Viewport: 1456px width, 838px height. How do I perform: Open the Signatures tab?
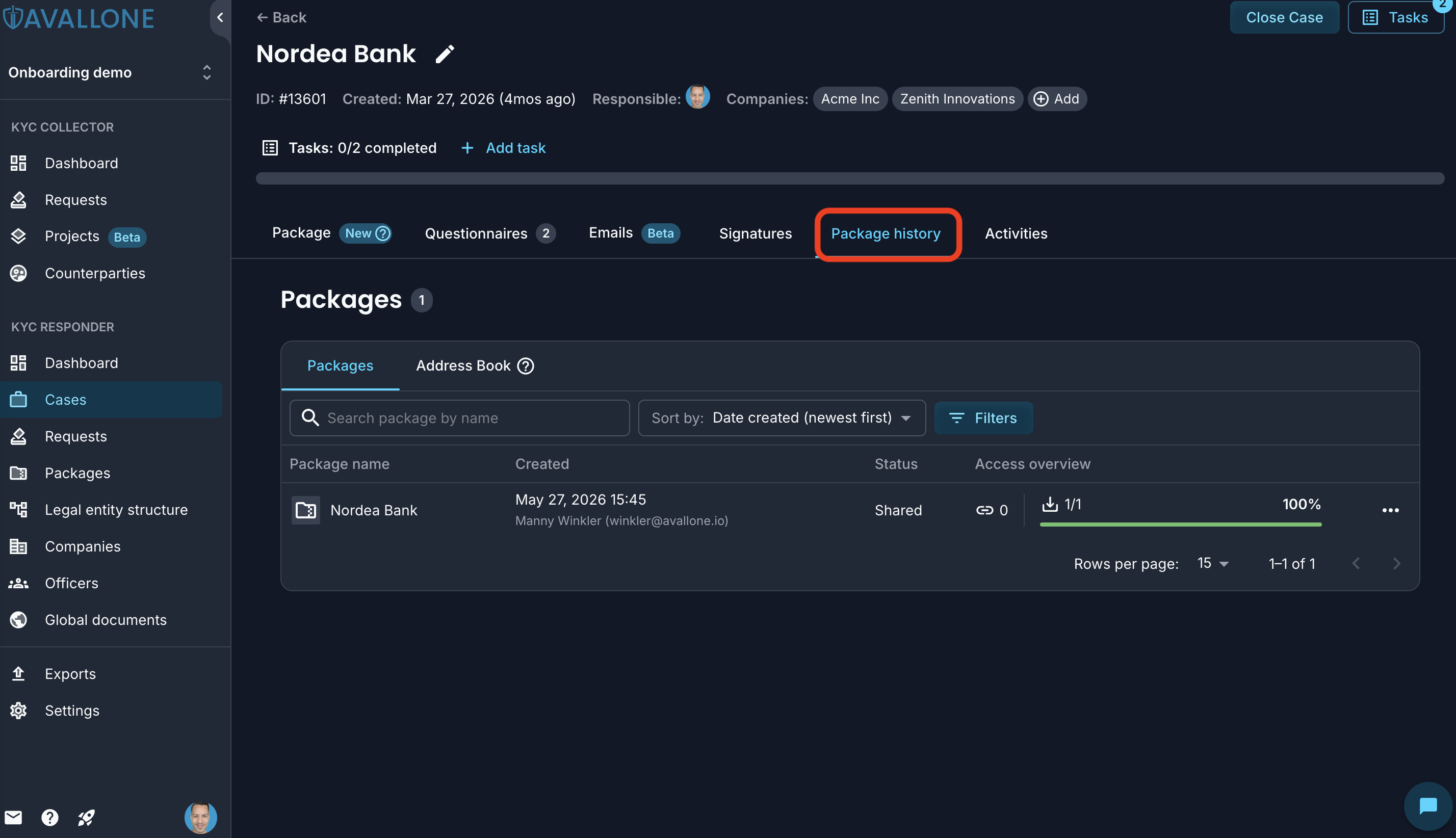tap(755, 233)
